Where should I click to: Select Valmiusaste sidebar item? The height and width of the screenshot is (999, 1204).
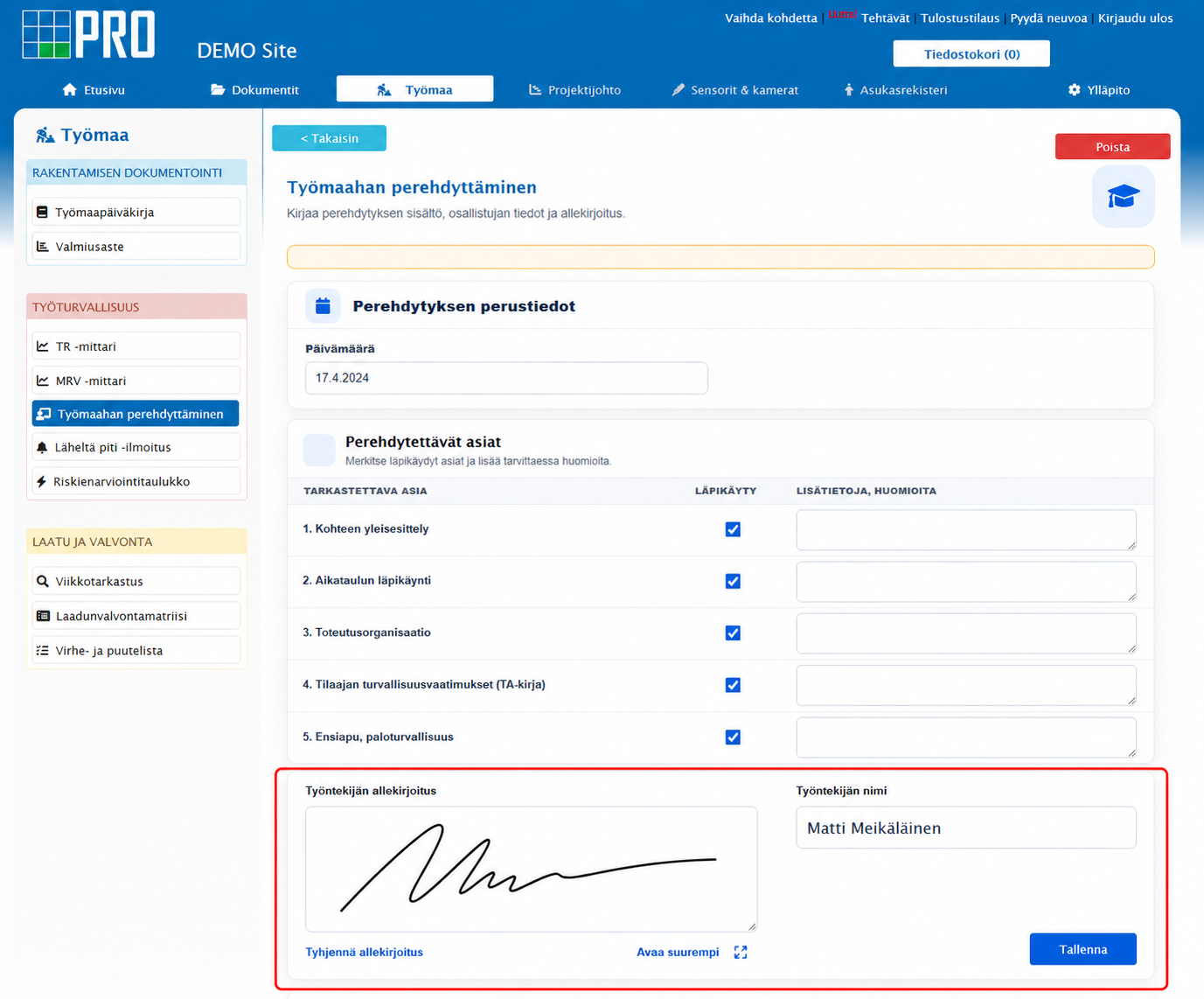pos(136,247)
